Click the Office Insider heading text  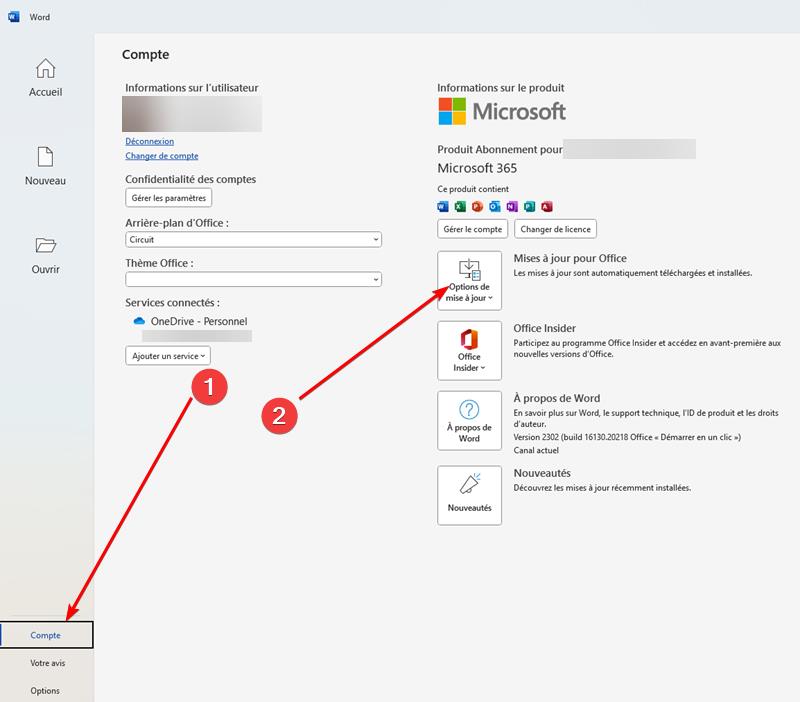click(x=544, y=328)
